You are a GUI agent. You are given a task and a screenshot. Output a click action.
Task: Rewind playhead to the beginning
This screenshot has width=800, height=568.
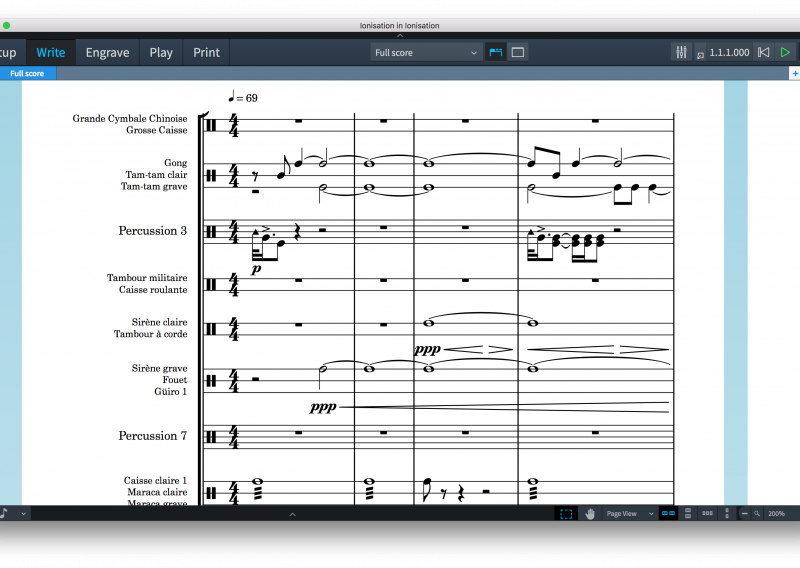[x=763, y=52]
